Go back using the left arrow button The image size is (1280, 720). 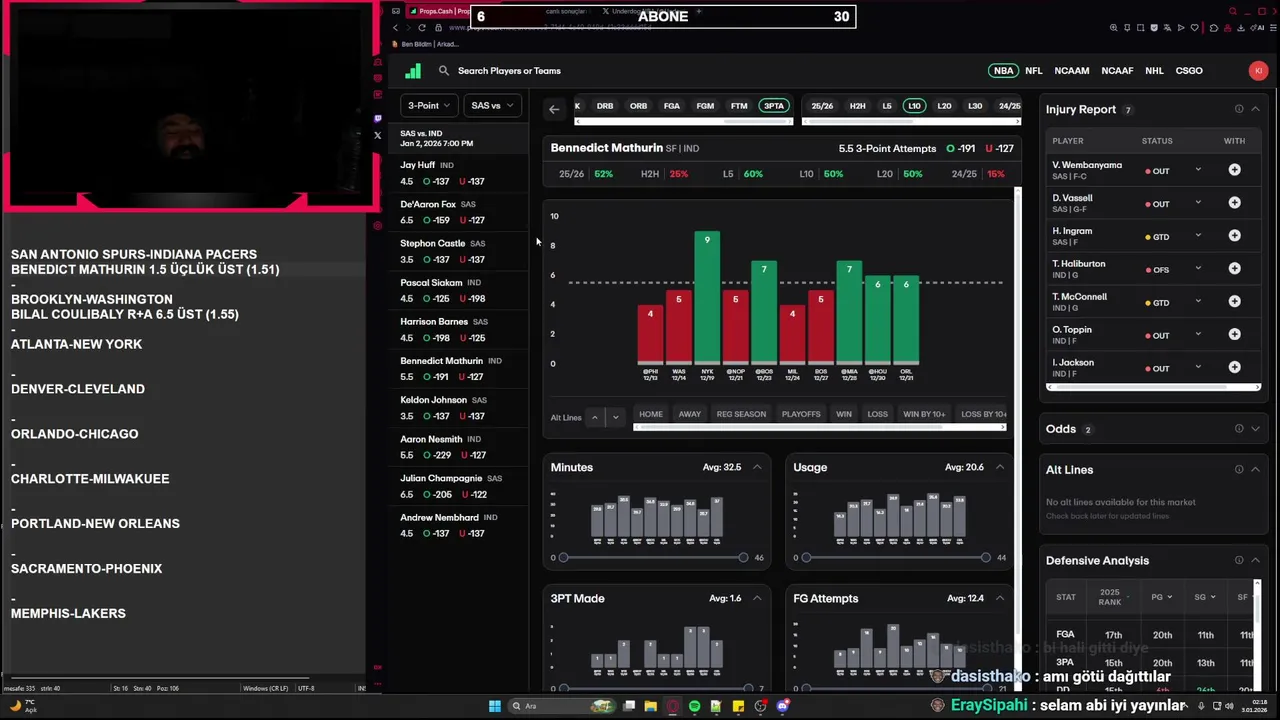coord(554,109)
